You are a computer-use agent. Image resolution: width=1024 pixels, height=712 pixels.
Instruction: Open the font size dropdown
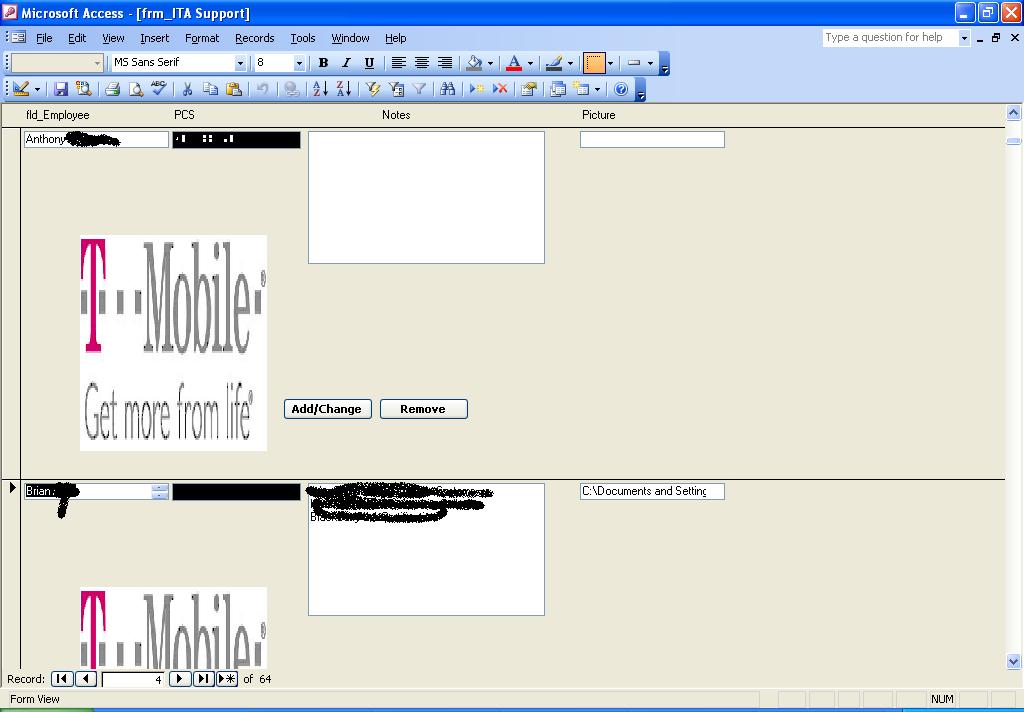[299, 63]
